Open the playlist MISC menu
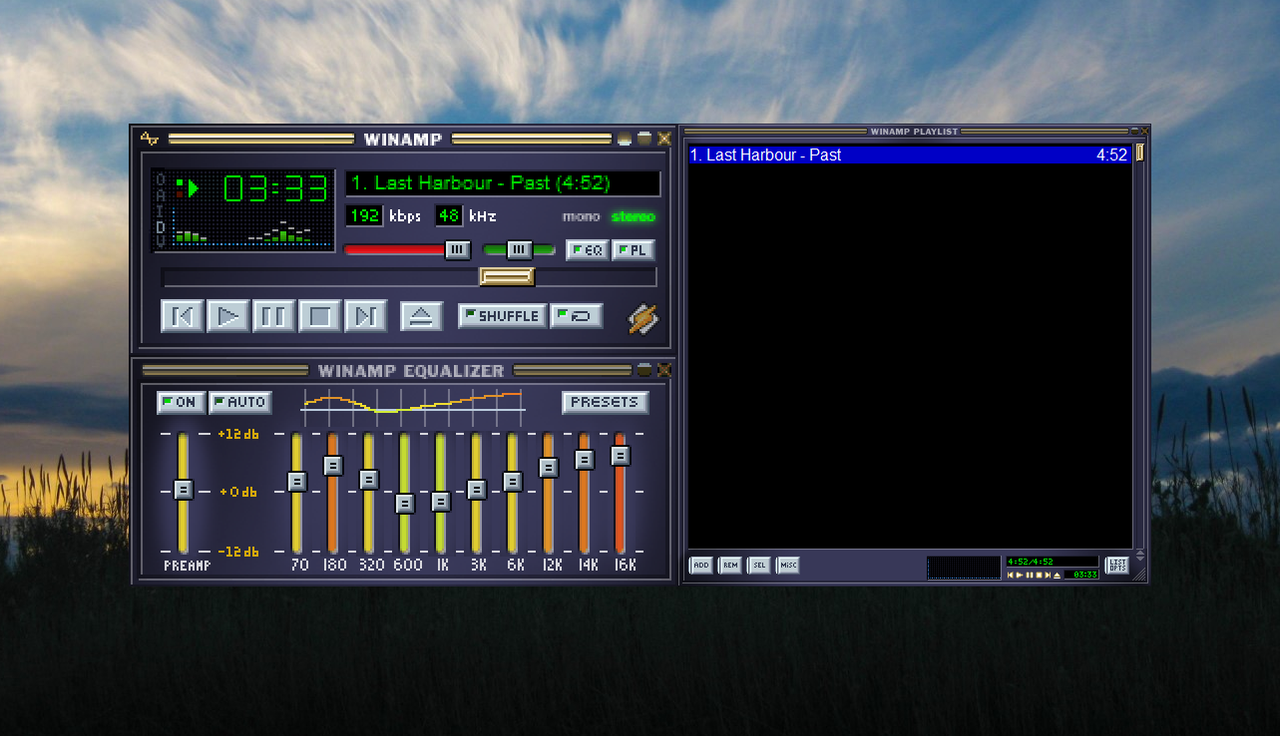The height and width of the screenshot is (736, 1280). click(788, 565)
